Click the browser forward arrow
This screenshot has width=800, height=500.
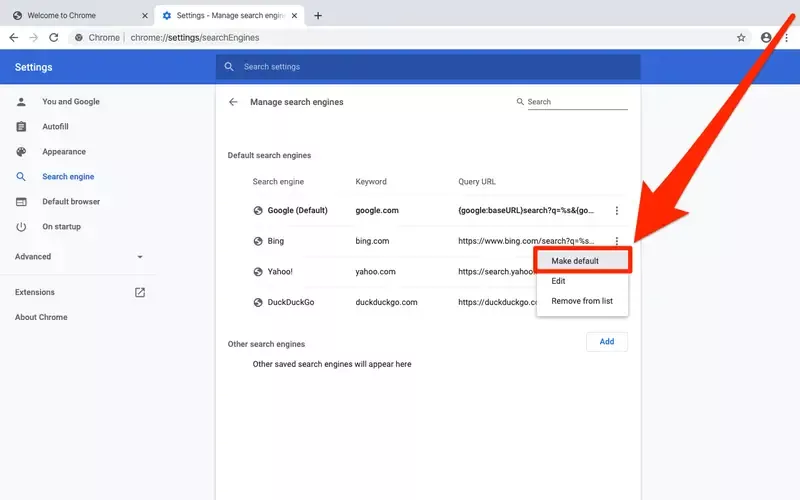pos(34,37)
